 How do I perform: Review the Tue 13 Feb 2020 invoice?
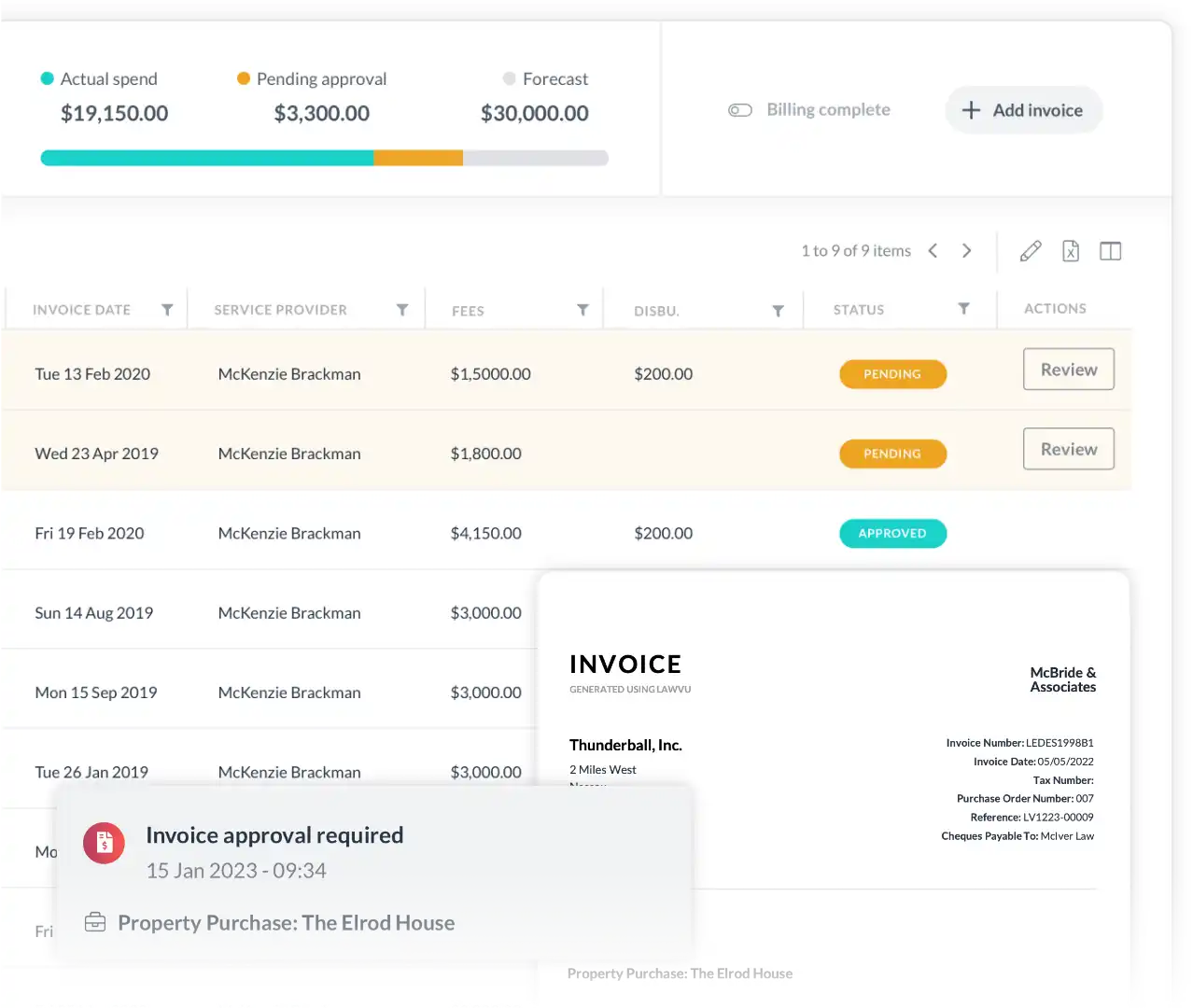pyautogui.click(x=1068, y=370)
